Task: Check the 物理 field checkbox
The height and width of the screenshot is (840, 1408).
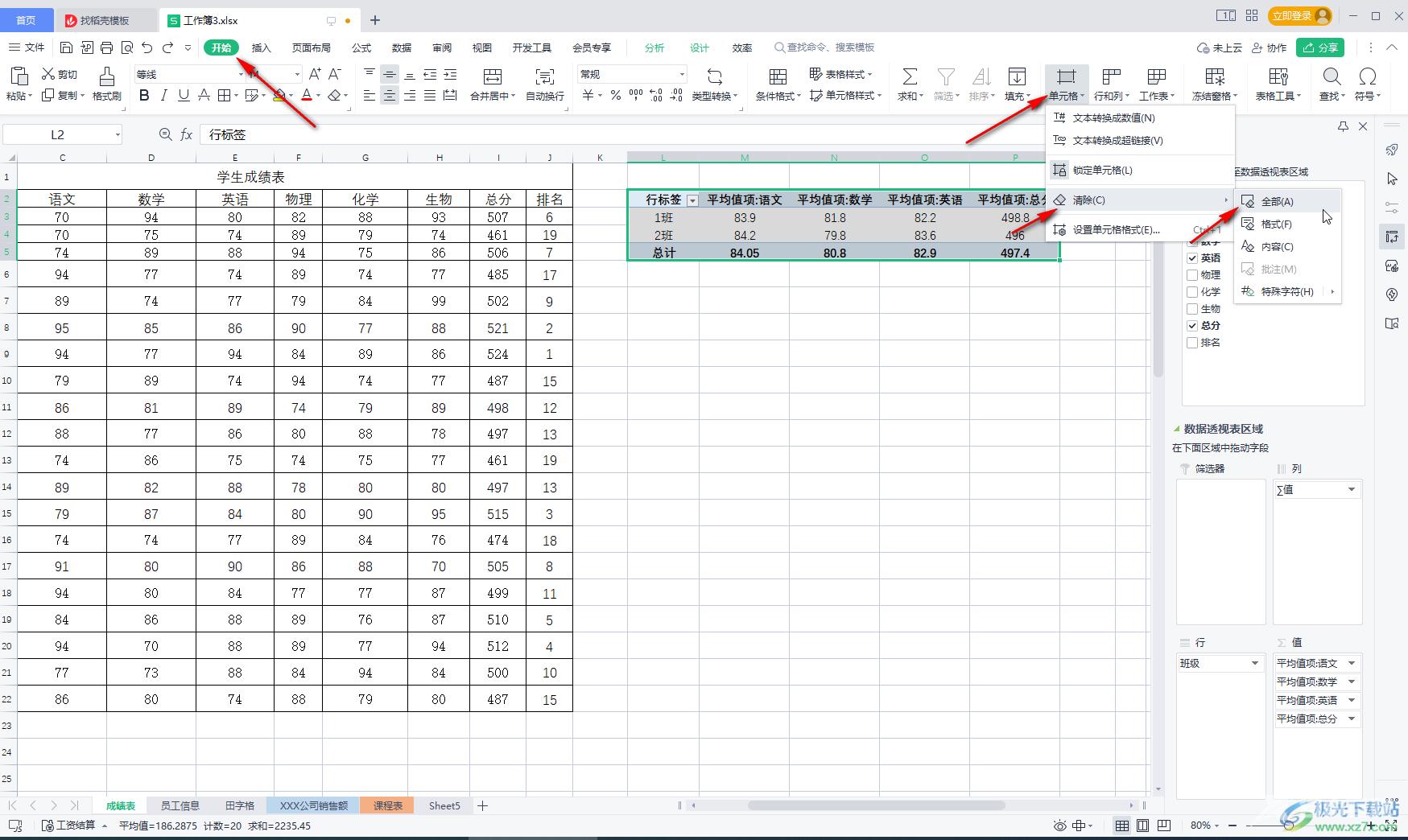Action: (1192, 275)
